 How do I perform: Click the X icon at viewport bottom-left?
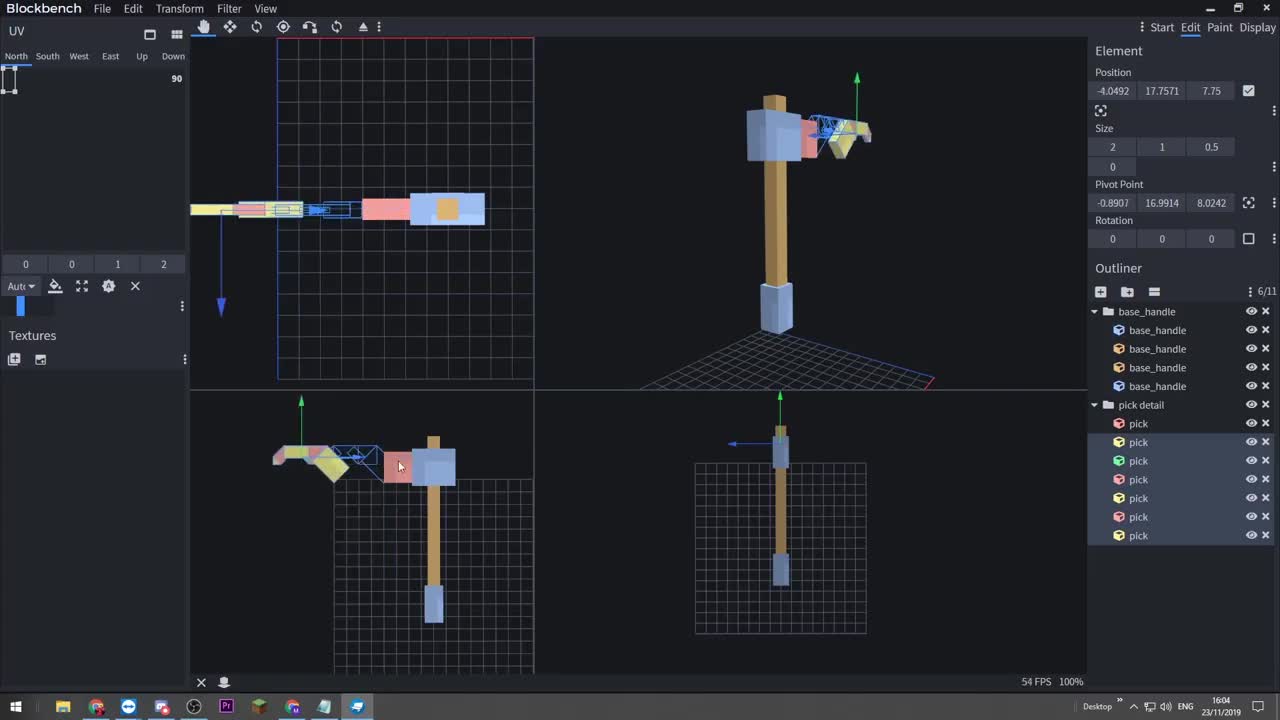point(201,682)
